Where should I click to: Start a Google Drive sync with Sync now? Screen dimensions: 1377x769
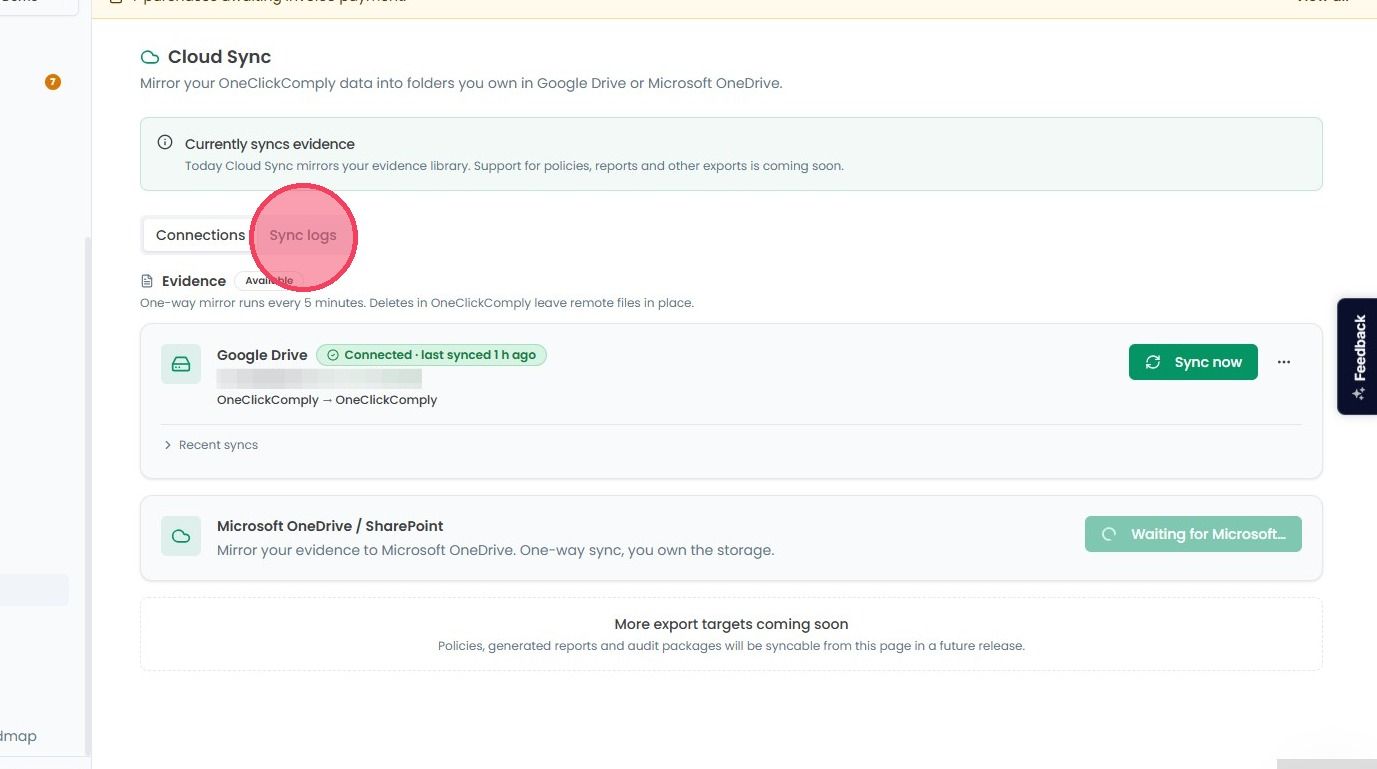[x=1193, y=362]
